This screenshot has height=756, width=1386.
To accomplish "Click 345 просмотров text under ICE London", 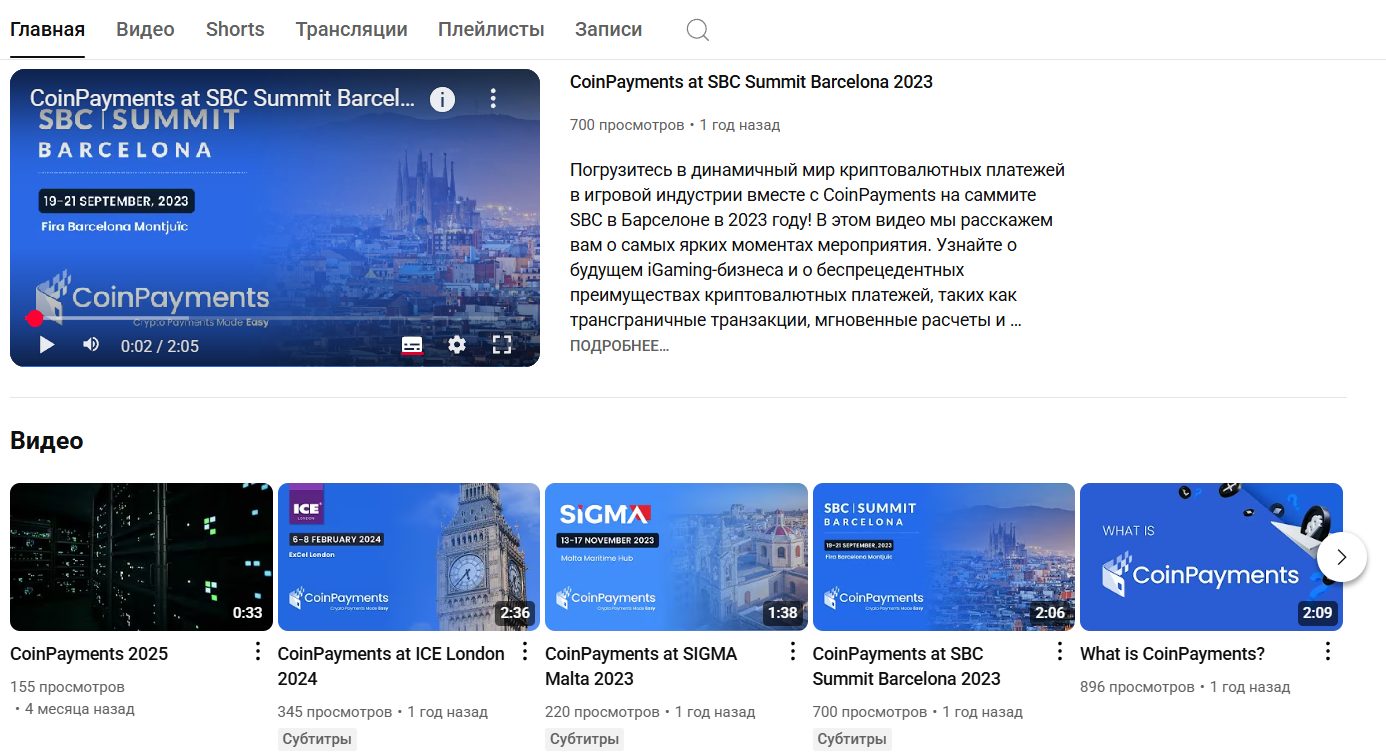I will coord(334,712).
